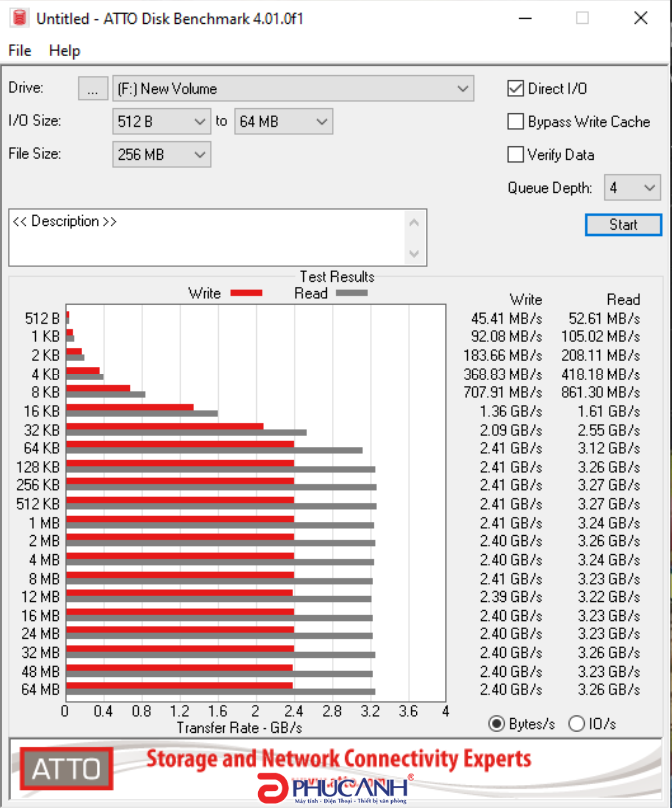Click the 2.55 GB/s read value
Viewport: 672px width, 808px height.
click(609, 430)
